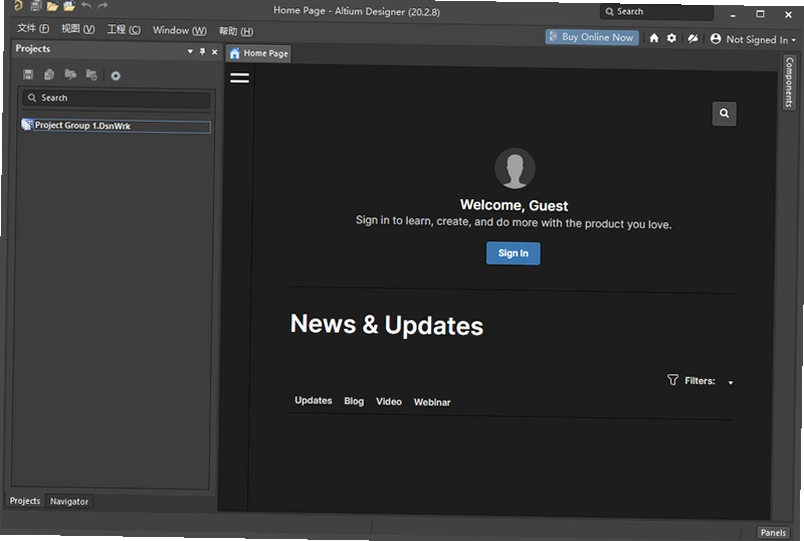Click the funnel Filters icon
804x541 pixels.
coord(672,379)
